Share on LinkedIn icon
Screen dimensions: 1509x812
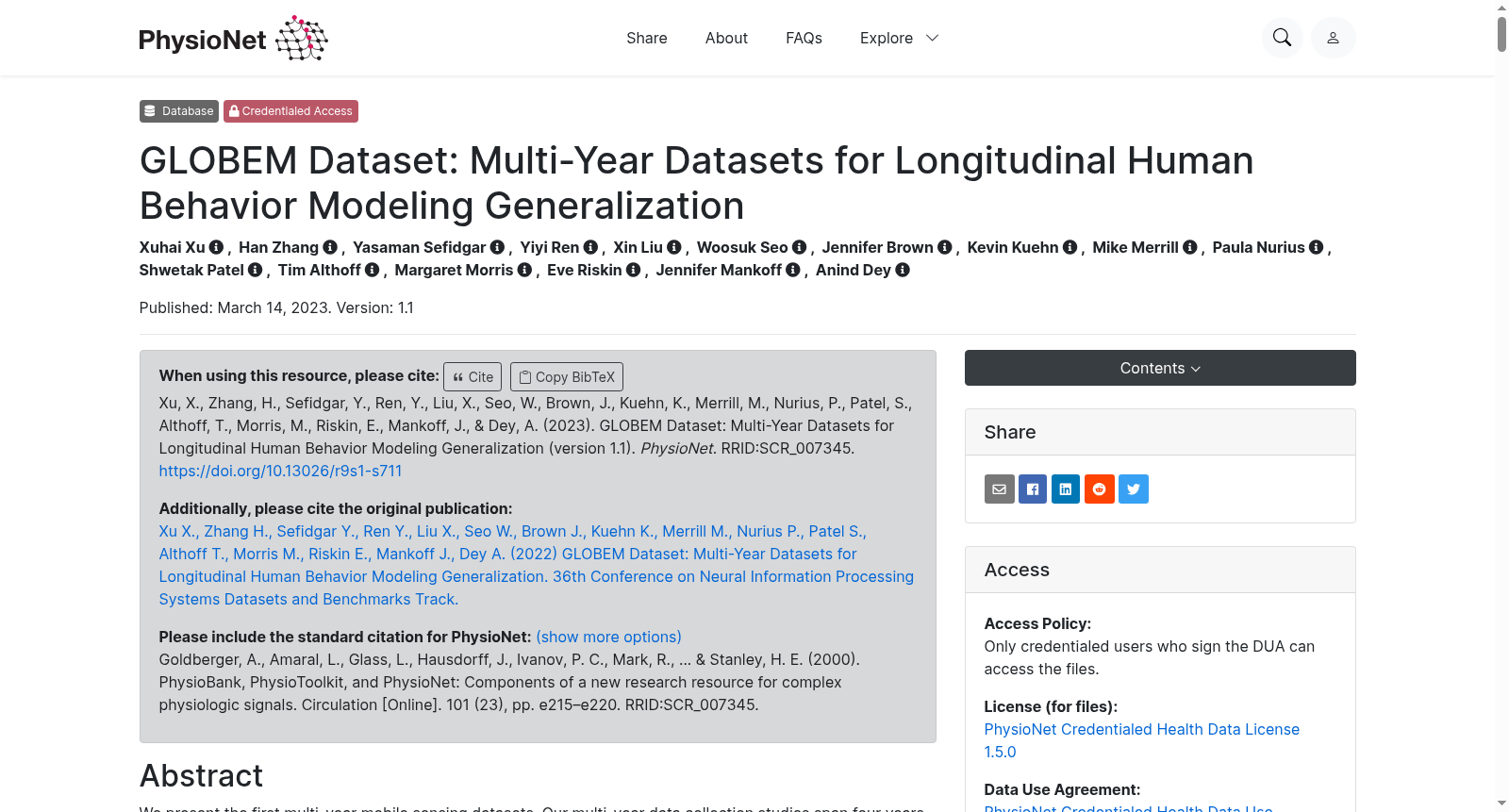click(1066, 489)
